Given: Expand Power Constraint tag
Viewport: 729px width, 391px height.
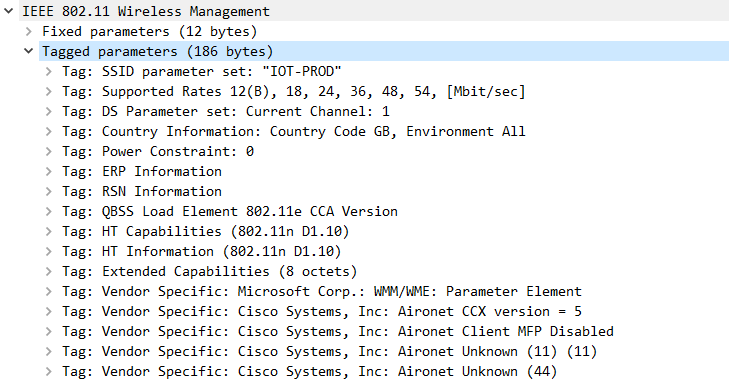Looking at the screenshot, I should pyautogui.click(x=48, y=151).
